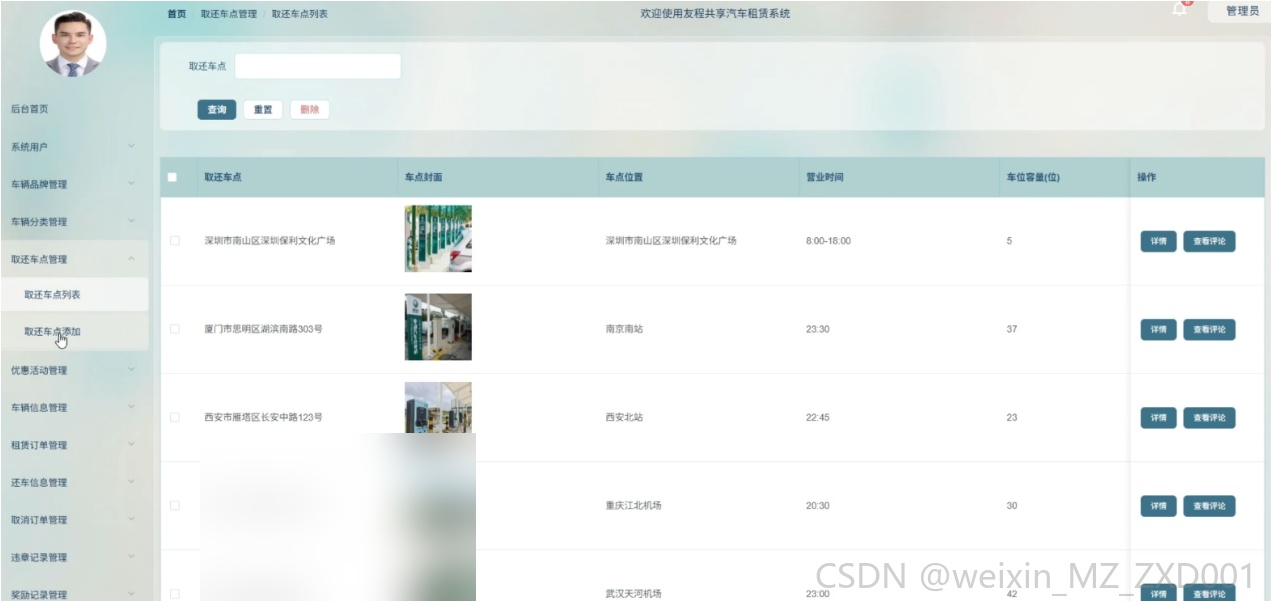
Task: Click the 取还车点管理 breadcrumb
Action: coord(229,14)
